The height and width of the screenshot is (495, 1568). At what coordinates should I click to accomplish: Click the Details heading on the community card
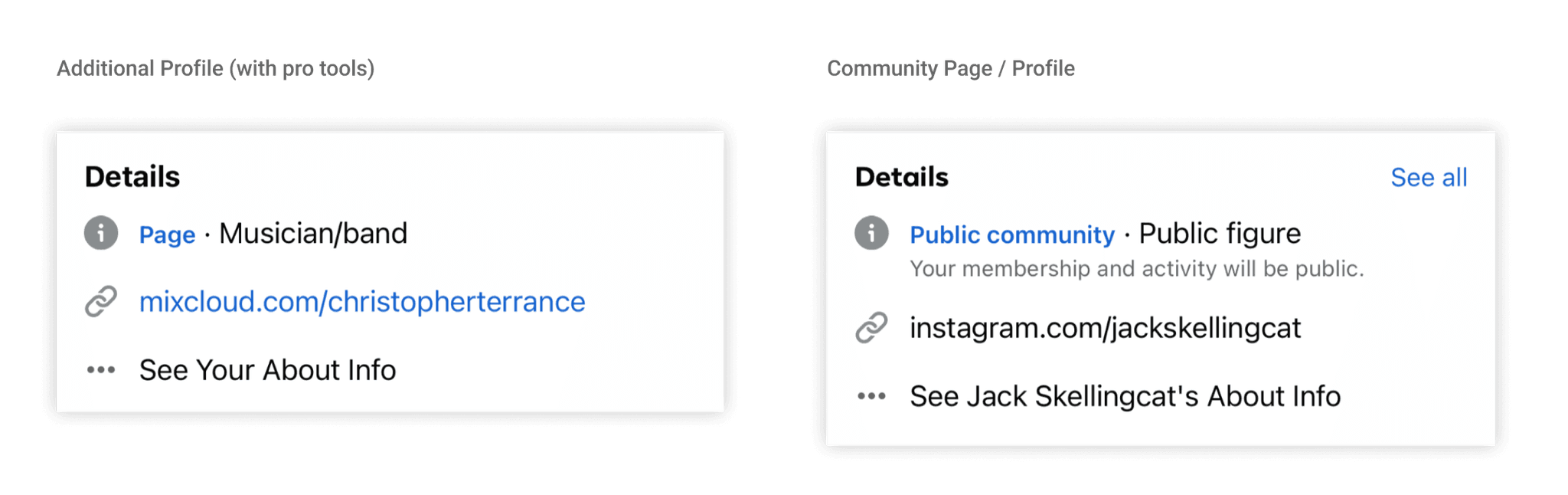902,177
